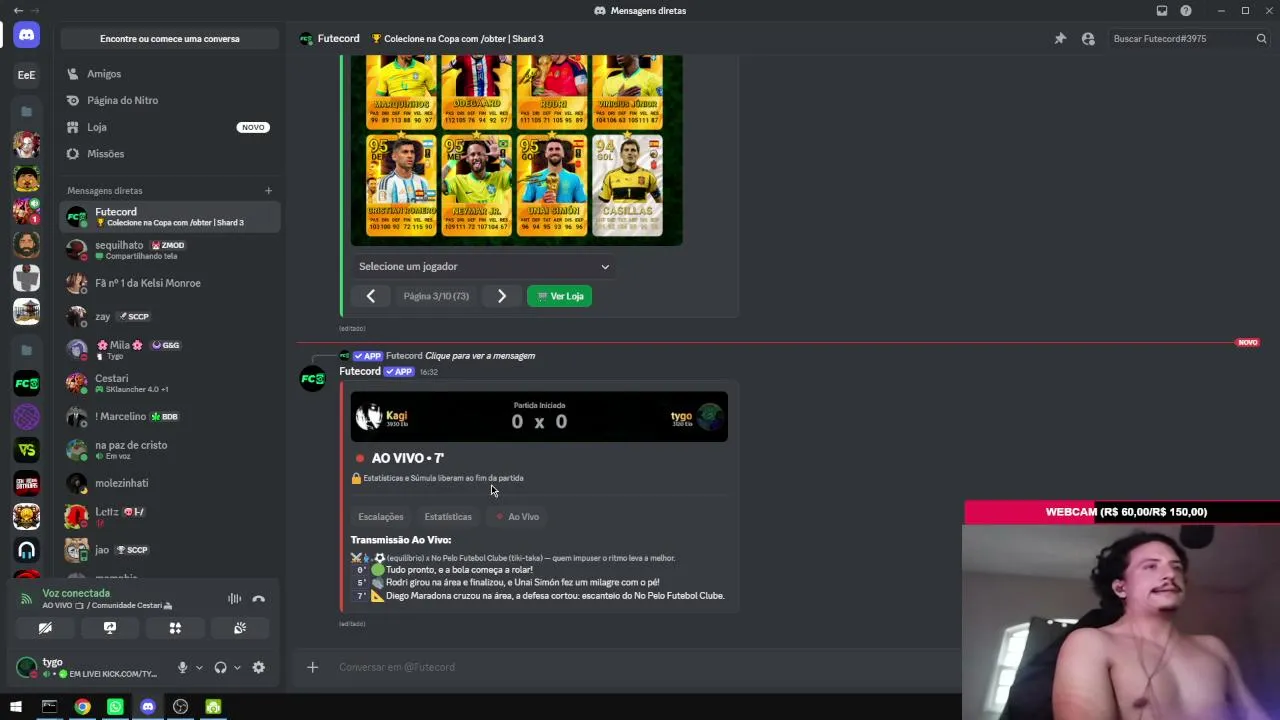The width and height of the screenshot is (1280, 720).
Task: Open the white headphones server icon
Action: (26, 550)
